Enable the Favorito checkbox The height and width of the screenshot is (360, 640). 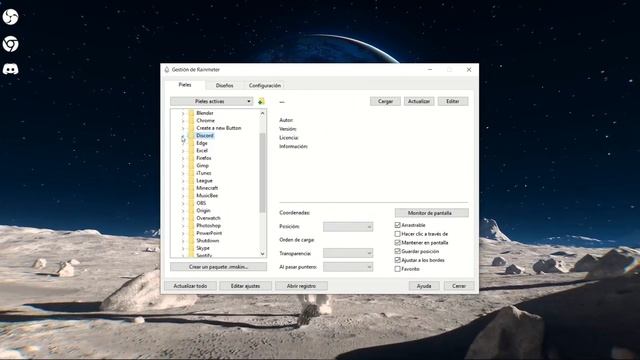coord(398,269)
